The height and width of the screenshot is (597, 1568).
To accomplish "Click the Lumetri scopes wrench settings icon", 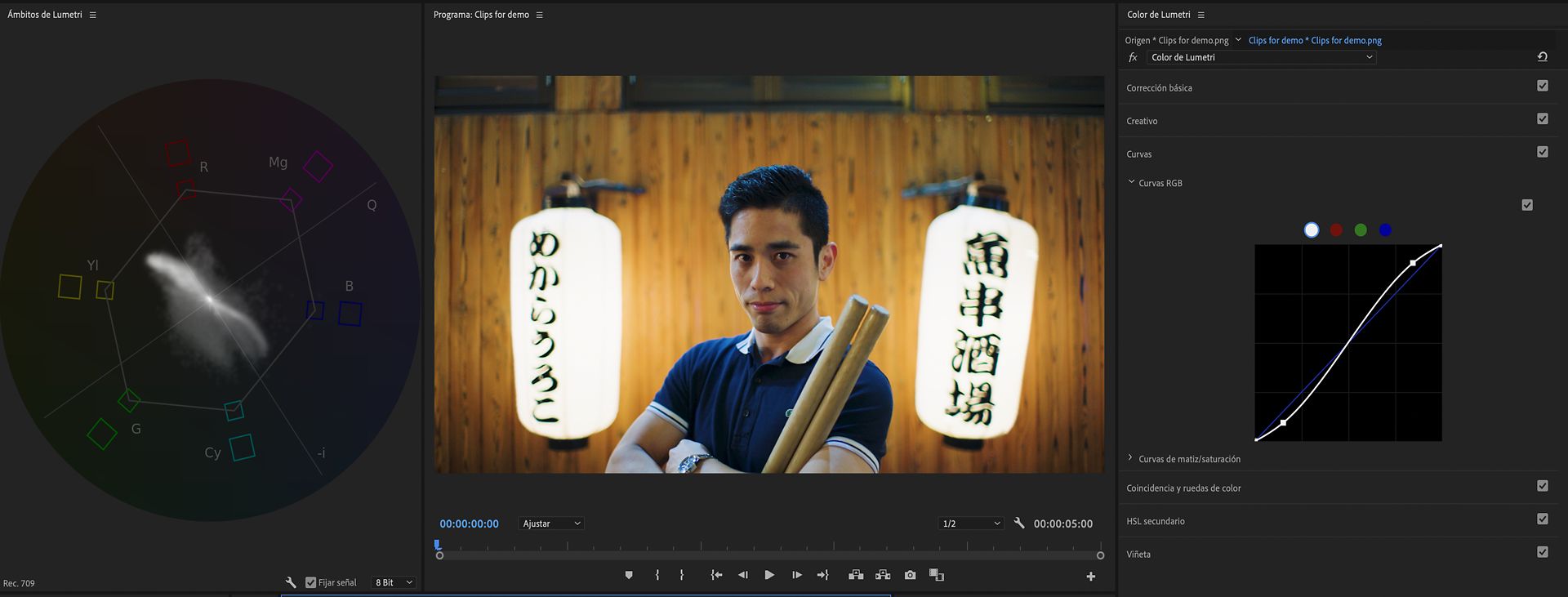I will 291,582.
